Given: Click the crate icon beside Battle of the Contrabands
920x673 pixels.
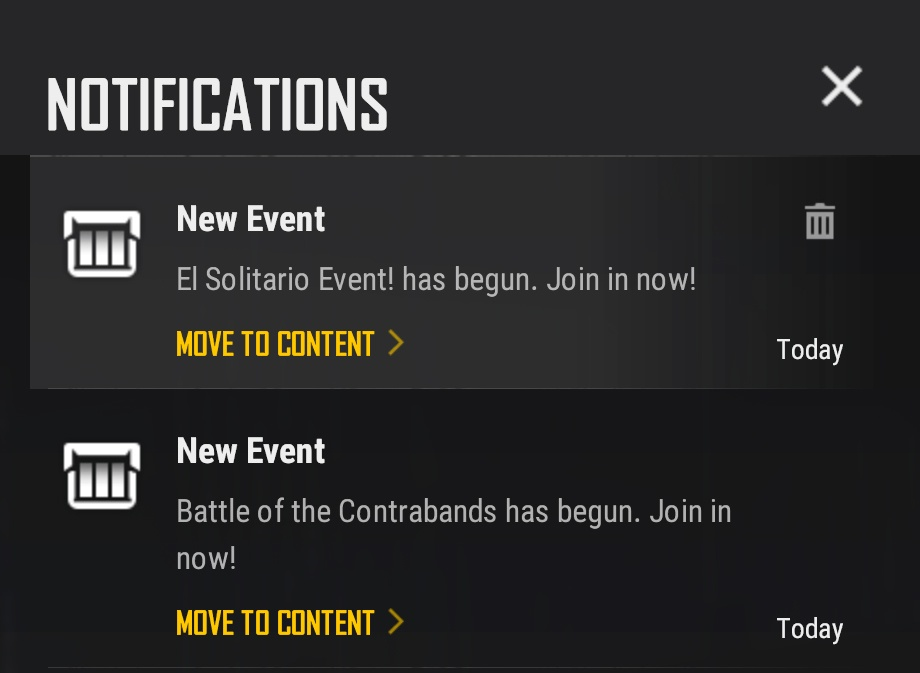Looking at the screenshot, I should 102,475.
